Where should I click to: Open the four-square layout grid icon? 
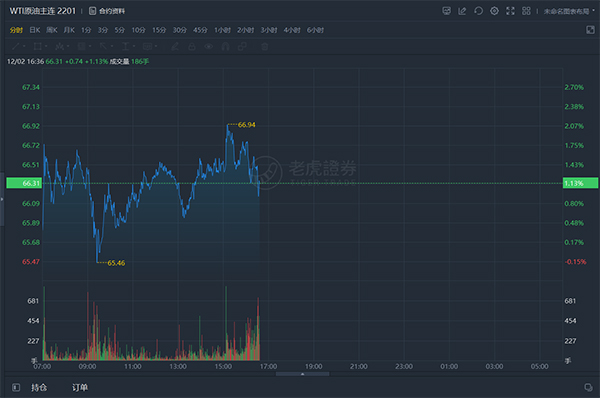click(x=527, y=11)
